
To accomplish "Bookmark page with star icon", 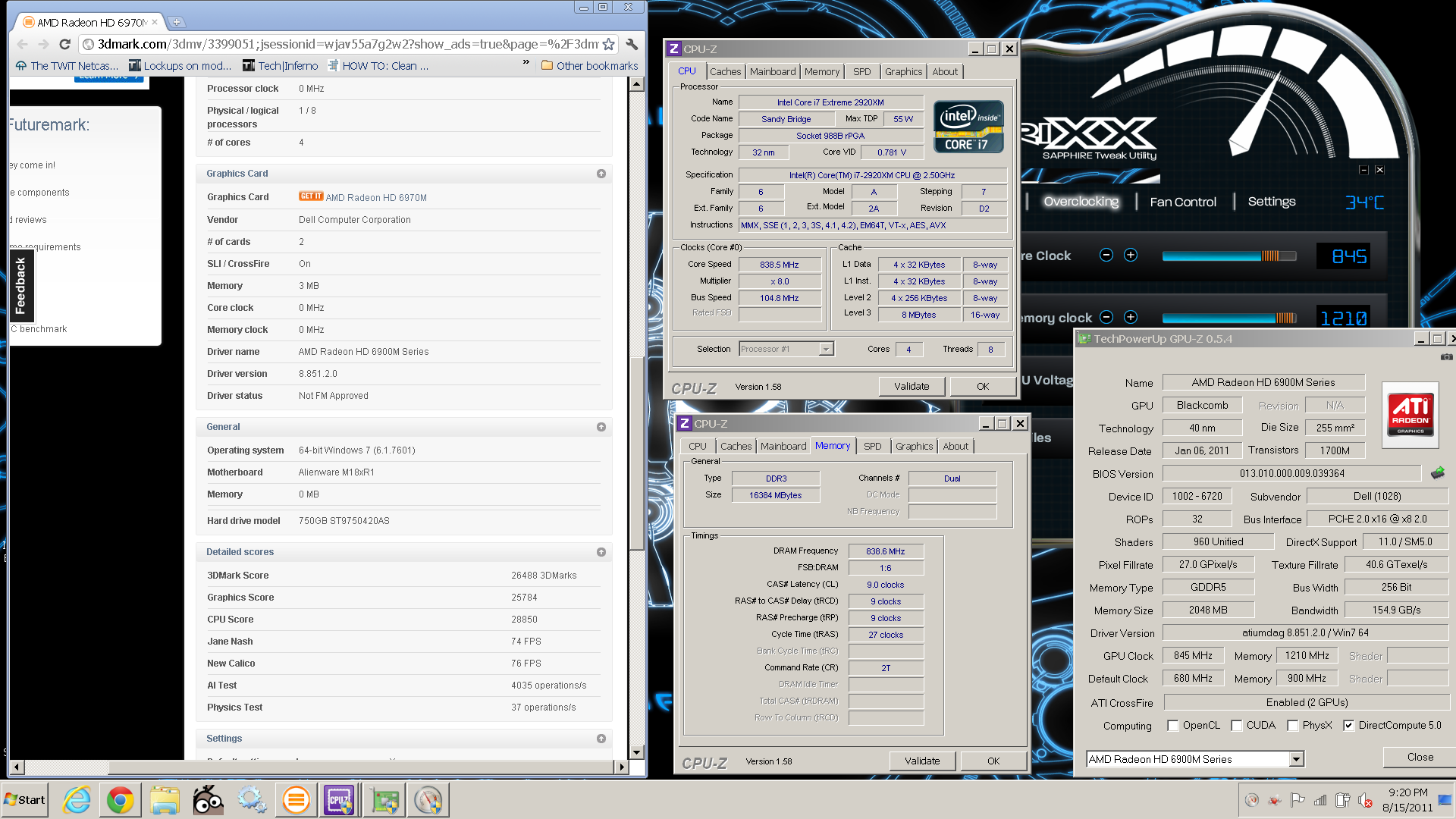I will pyautogui.click(x=610, y=44).
